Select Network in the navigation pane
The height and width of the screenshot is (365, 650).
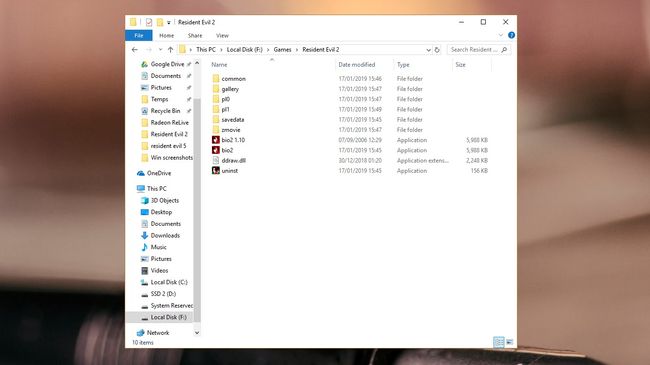point(158,333)
